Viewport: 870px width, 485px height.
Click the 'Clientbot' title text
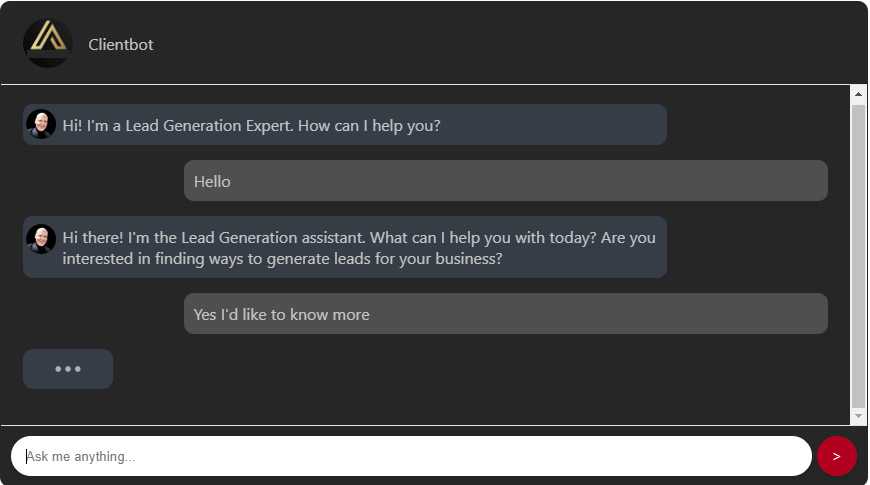120,44
